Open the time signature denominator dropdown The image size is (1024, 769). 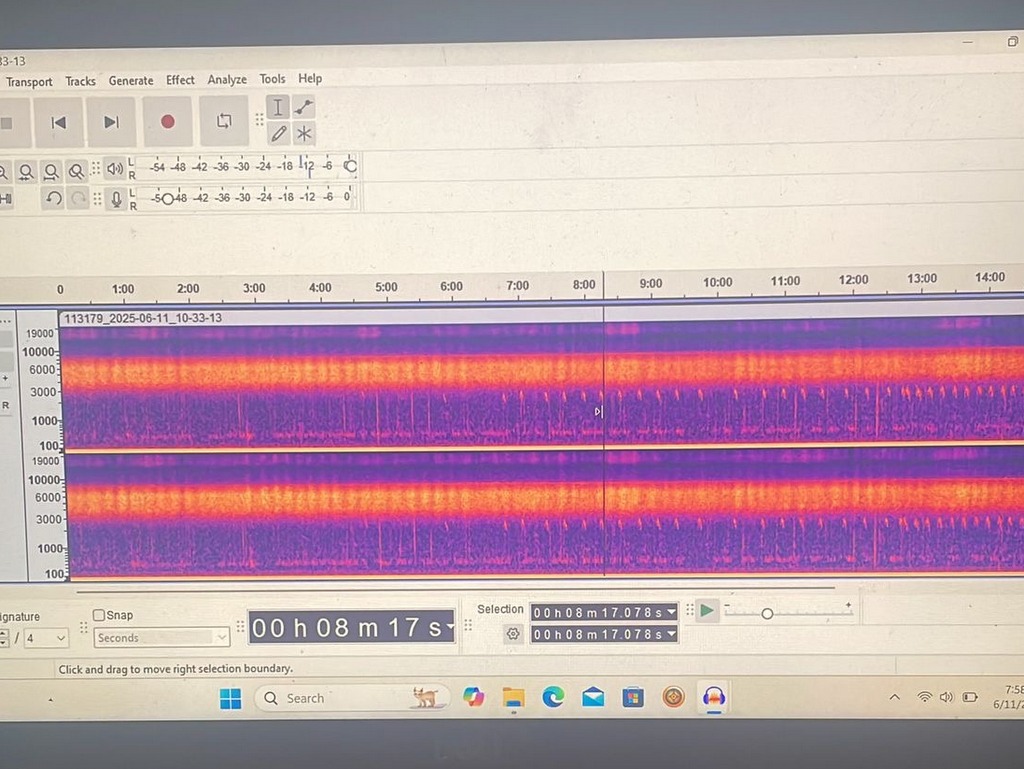tap(60, 638)
